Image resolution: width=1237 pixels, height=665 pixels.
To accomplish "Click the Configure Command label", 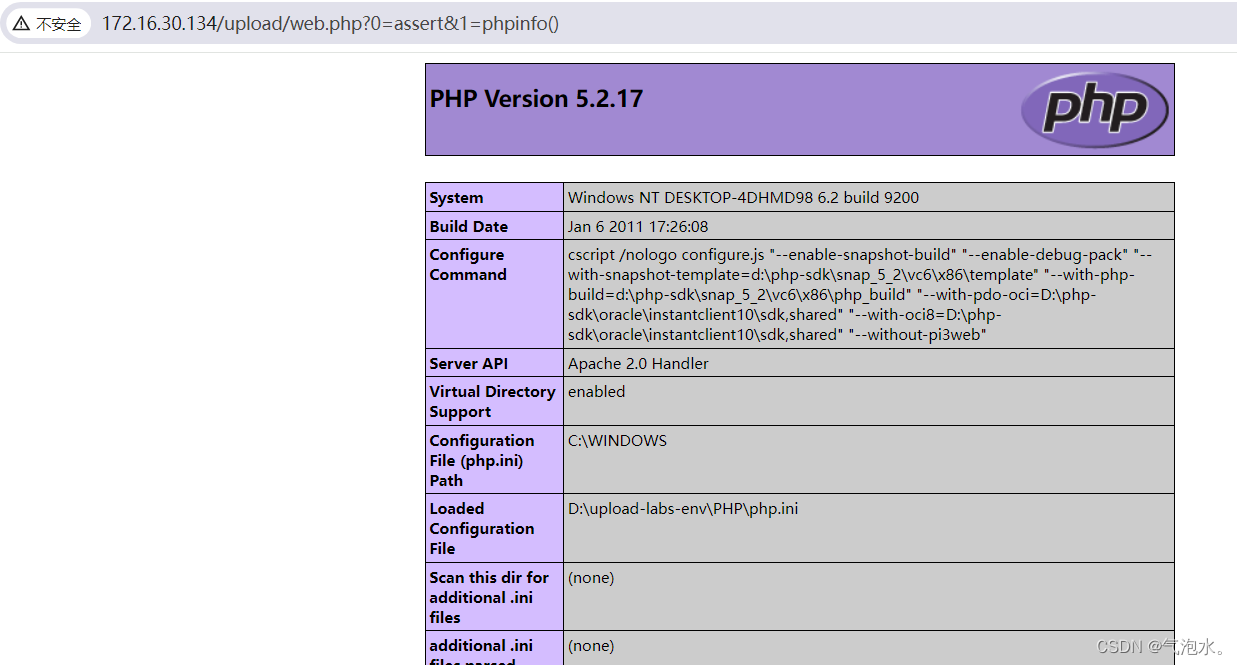I will [468, 265].
